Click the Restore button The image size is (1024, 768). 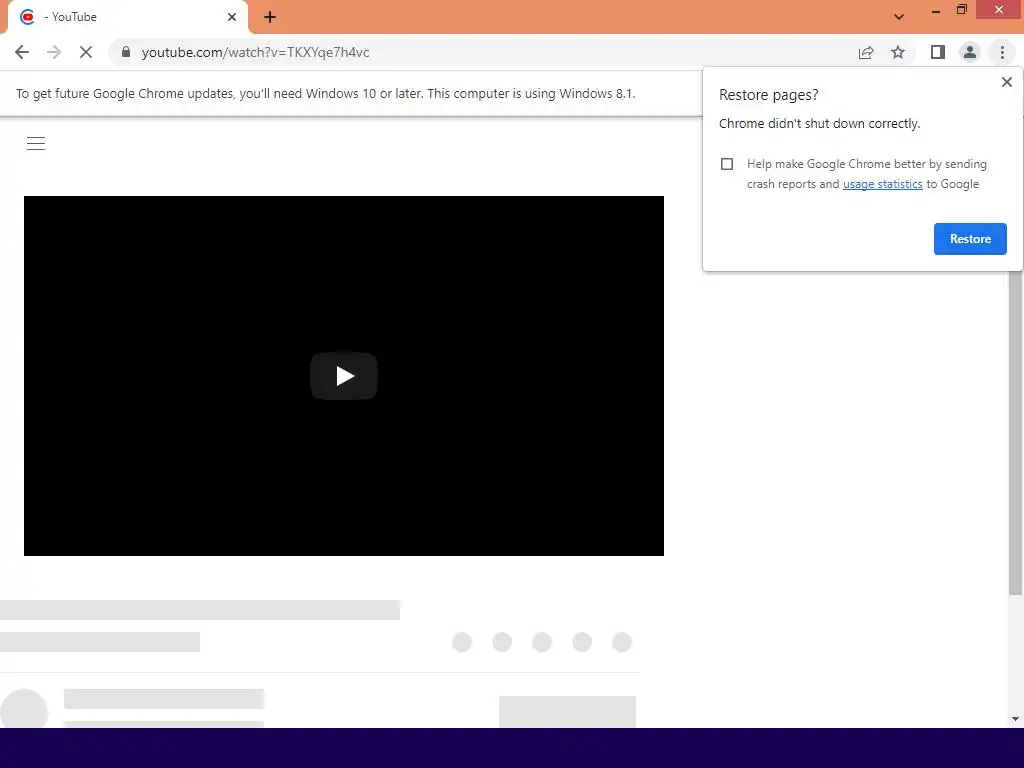pyautogui.click(x=970, y=239)
